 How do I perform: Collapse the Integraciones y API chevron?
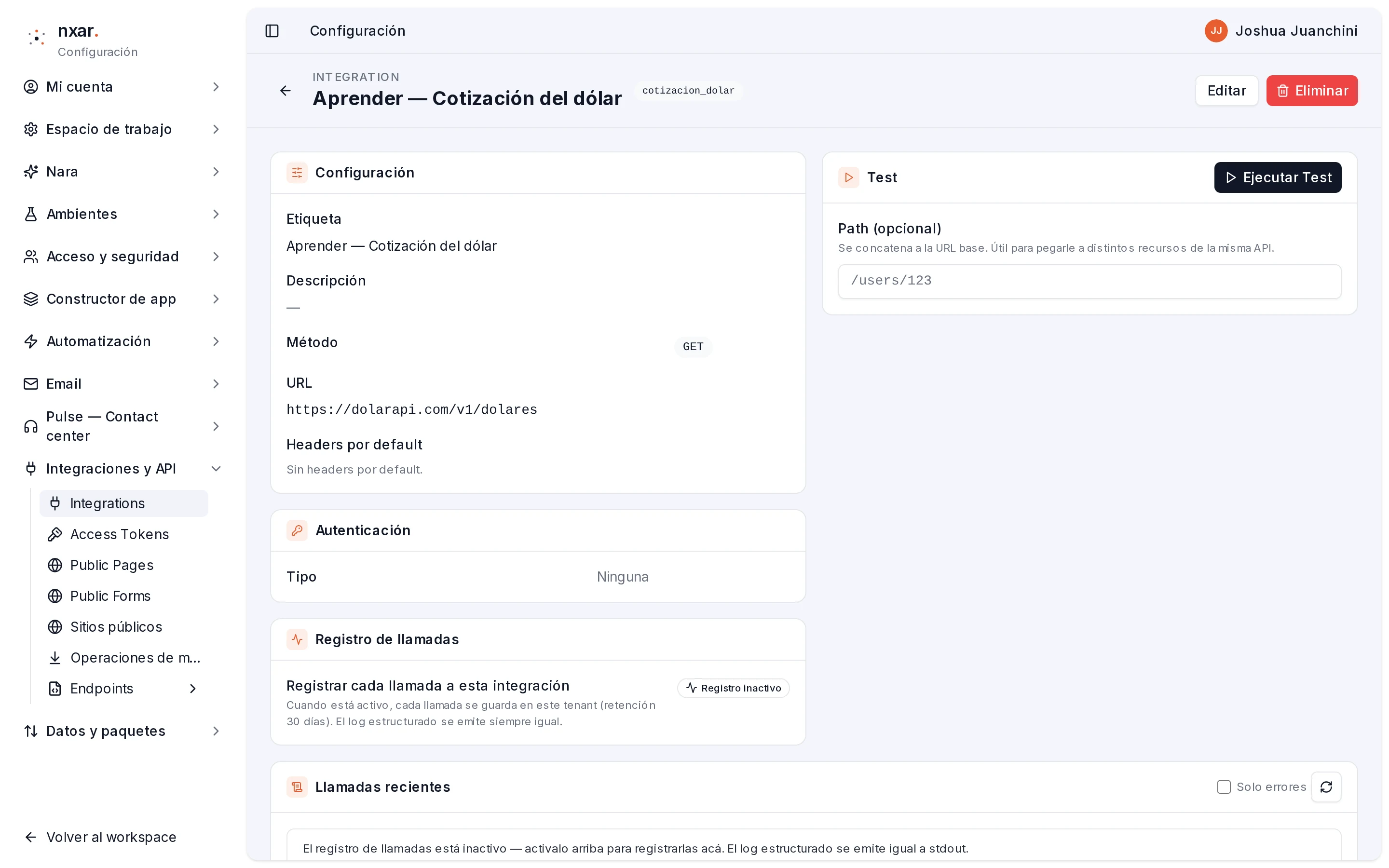(x=216, y=469)
